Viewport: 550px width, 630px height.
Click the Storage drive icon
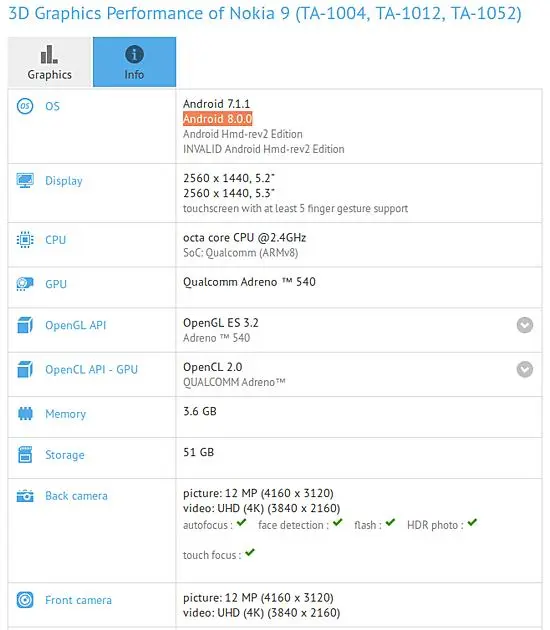click(25, 455)
